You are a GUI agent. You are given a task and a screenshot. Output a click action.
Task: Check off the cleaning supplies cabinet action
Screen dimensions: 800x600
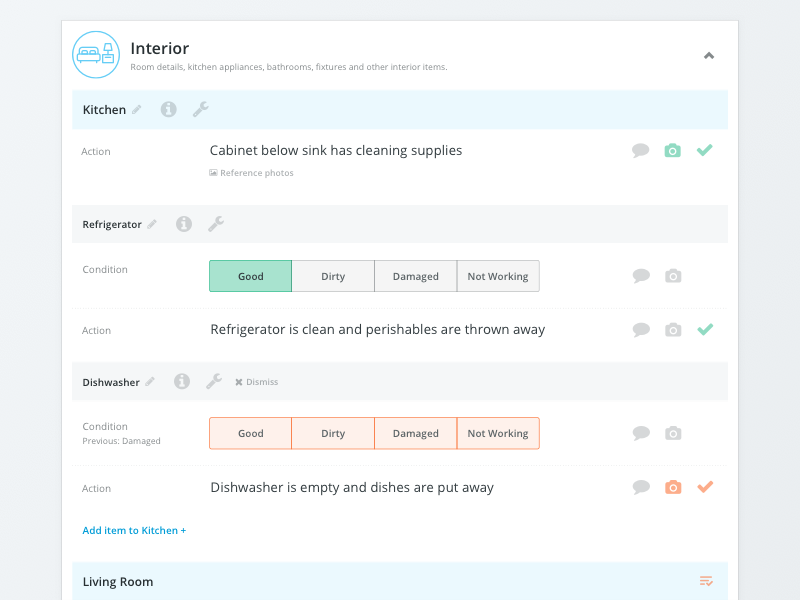click(x=705, y=149)
